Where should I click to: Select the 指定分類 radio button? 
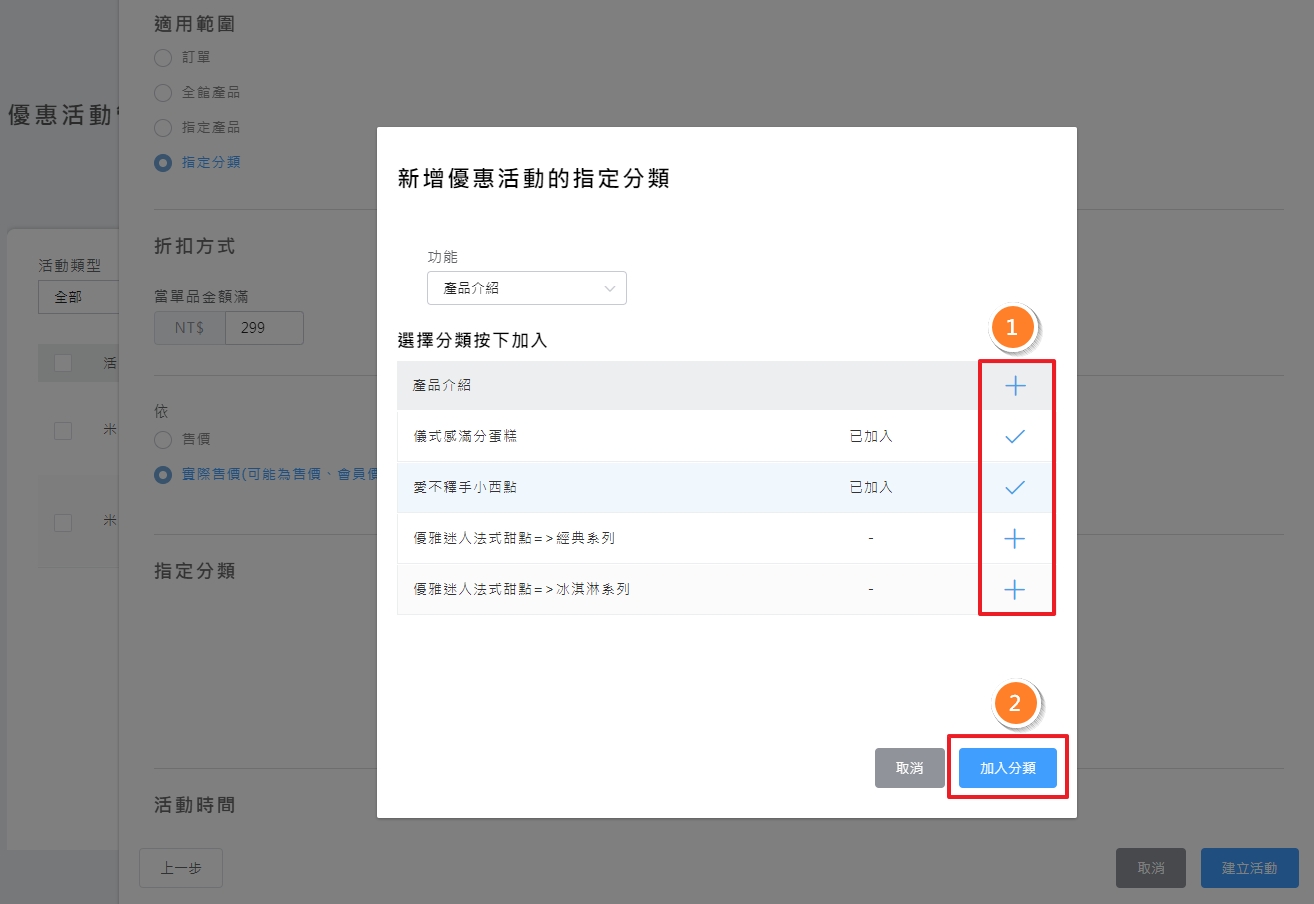tap(163, 163)
